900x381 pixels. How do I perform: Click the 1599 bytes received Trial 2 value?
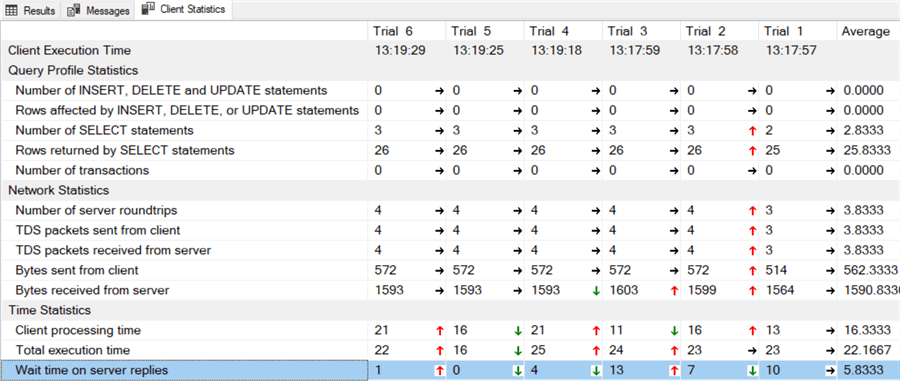tap(701, 290)
